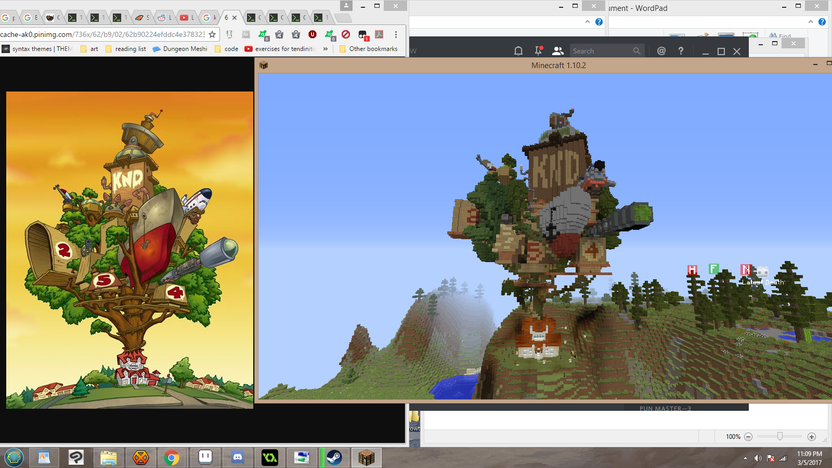
Task: Open Discord's pinned messages icon
Action: (538, 50)
